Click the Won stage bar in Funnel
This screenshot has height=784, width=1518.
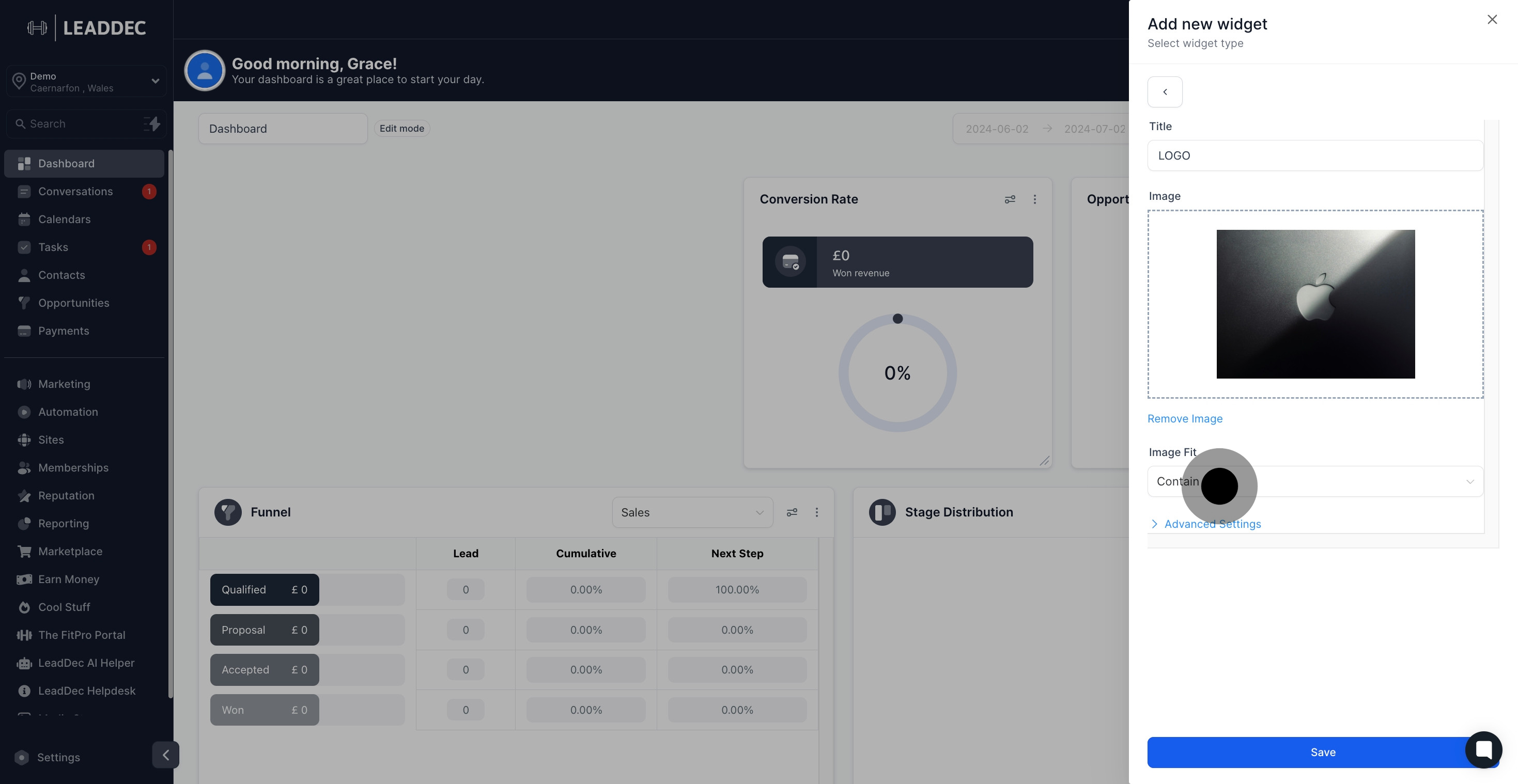265,710
